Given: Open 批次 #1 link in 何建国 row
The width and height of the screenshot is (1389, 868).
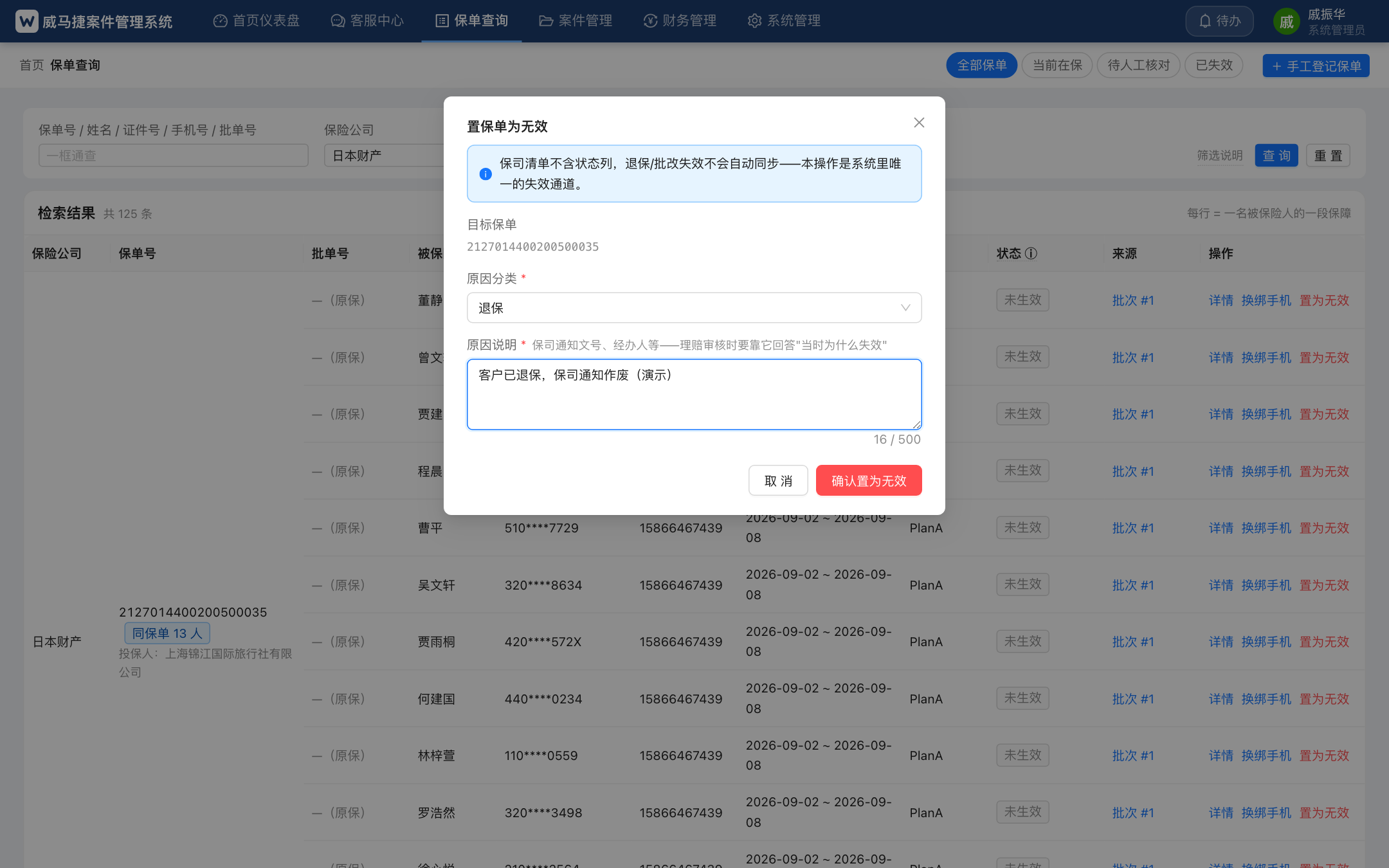Looking at the screenshot, I should [x=1133, y=699].
